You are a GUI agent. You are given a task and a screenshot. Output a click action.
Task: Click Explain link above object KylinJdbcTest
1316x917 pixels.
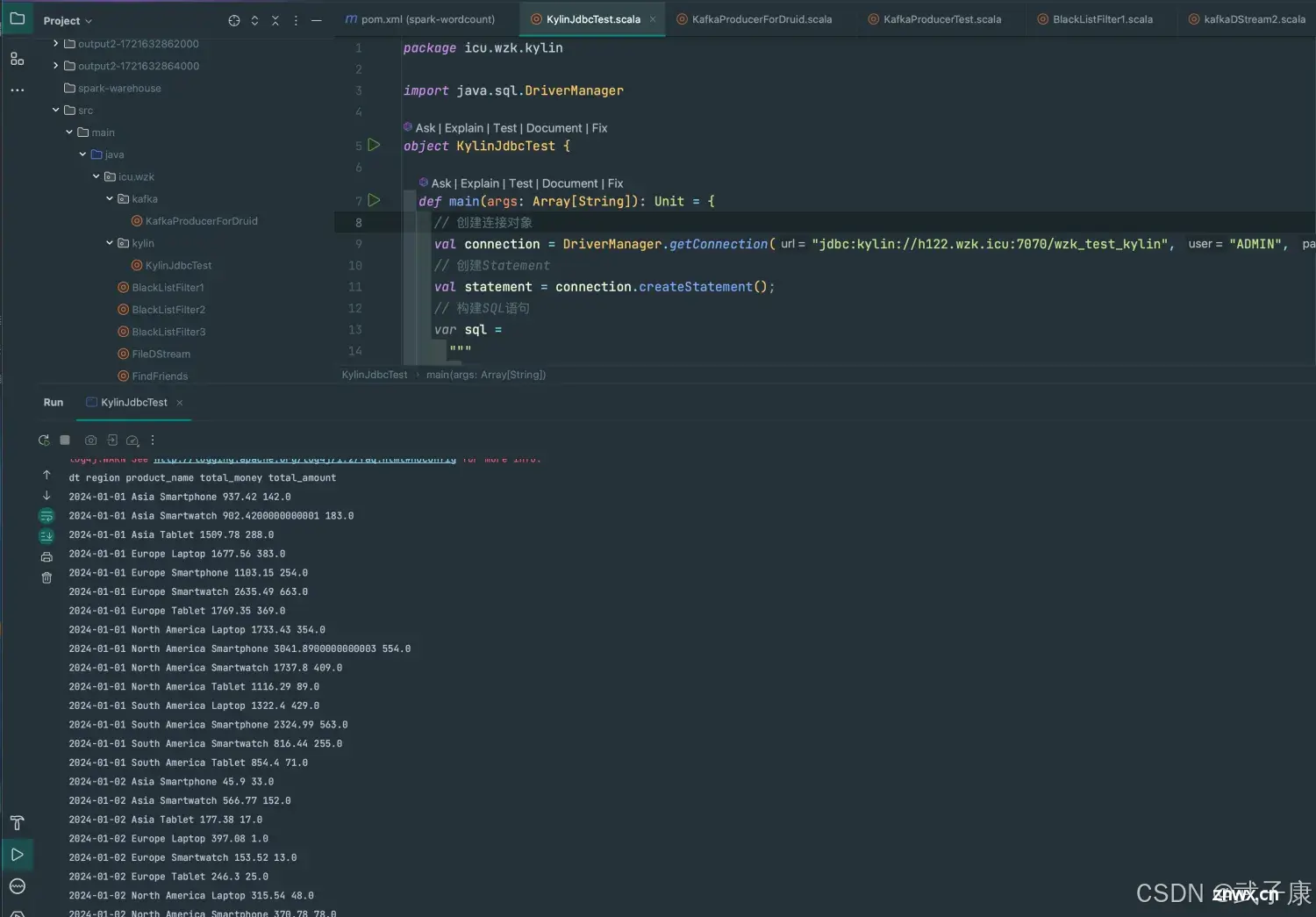click(x=464, y=128)
